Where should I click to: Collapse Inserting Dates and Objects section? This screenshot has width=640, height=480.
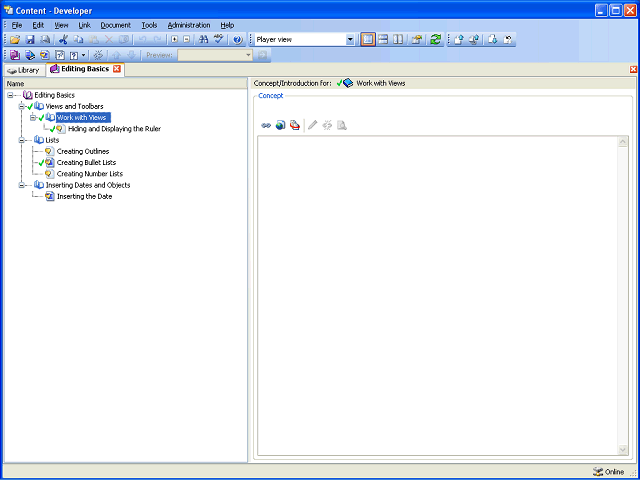22,185
